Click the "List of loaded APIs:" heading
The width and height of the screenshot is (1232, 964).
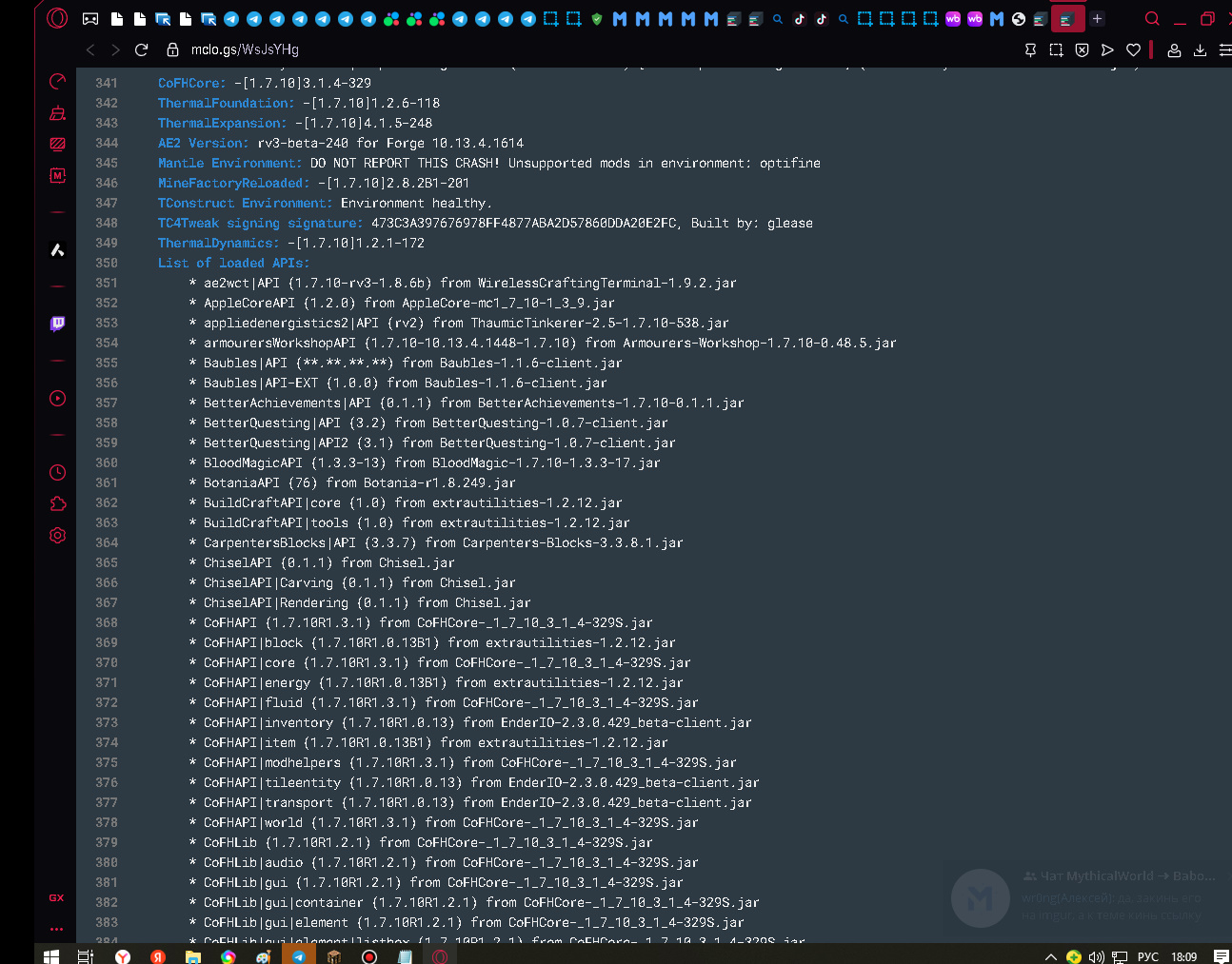click(234, 263)
